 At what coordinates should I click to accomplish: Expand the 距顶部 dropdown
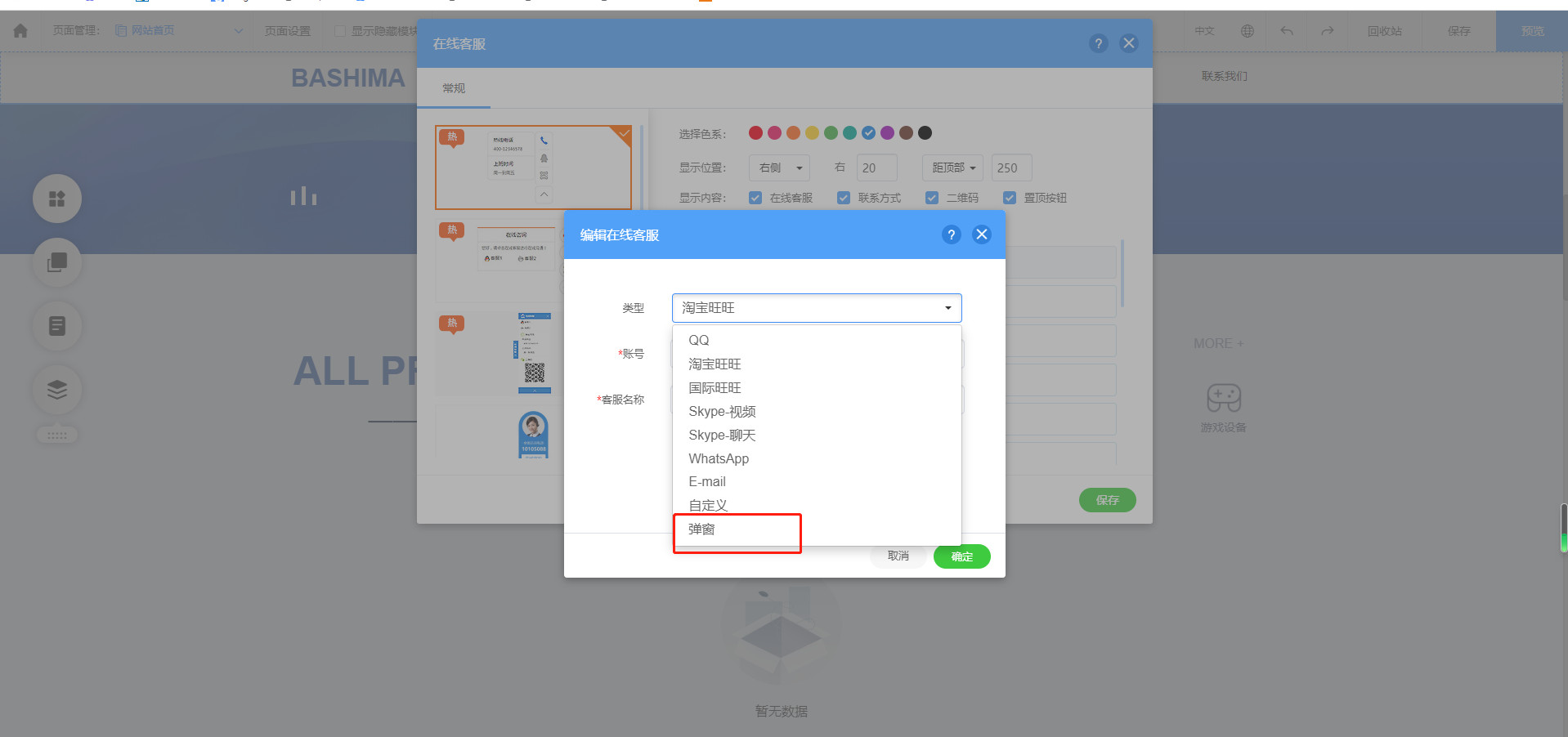(x=953, y=168)
